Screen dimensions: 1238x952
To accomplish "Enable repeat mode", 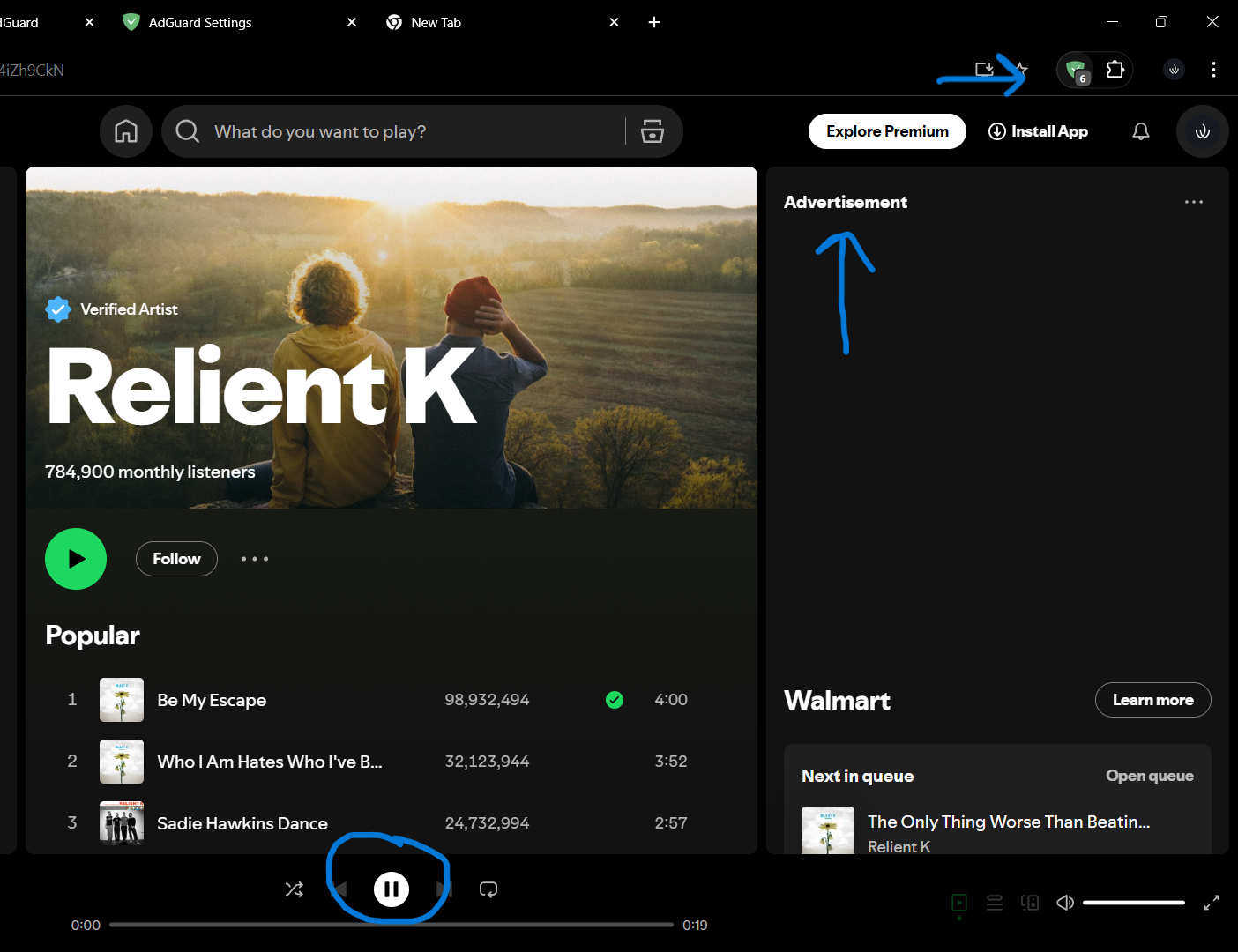I will click(488, 889).
